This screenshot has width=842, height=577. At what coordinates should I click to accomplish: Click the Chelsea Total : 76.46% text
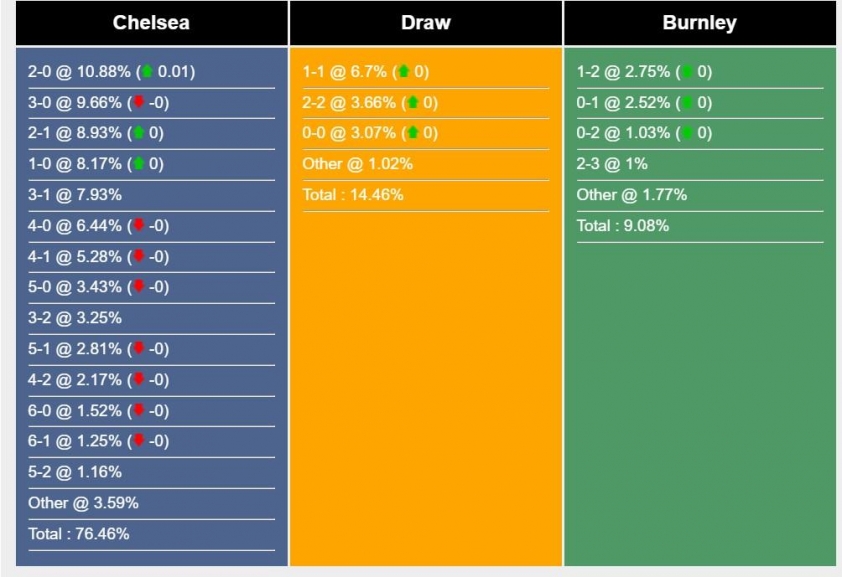coord(79,534)
